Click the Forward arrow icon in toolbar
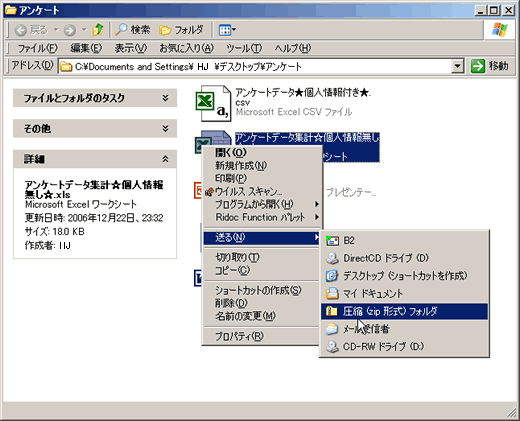This screenshot has width=520, height=421. [70, 30]
